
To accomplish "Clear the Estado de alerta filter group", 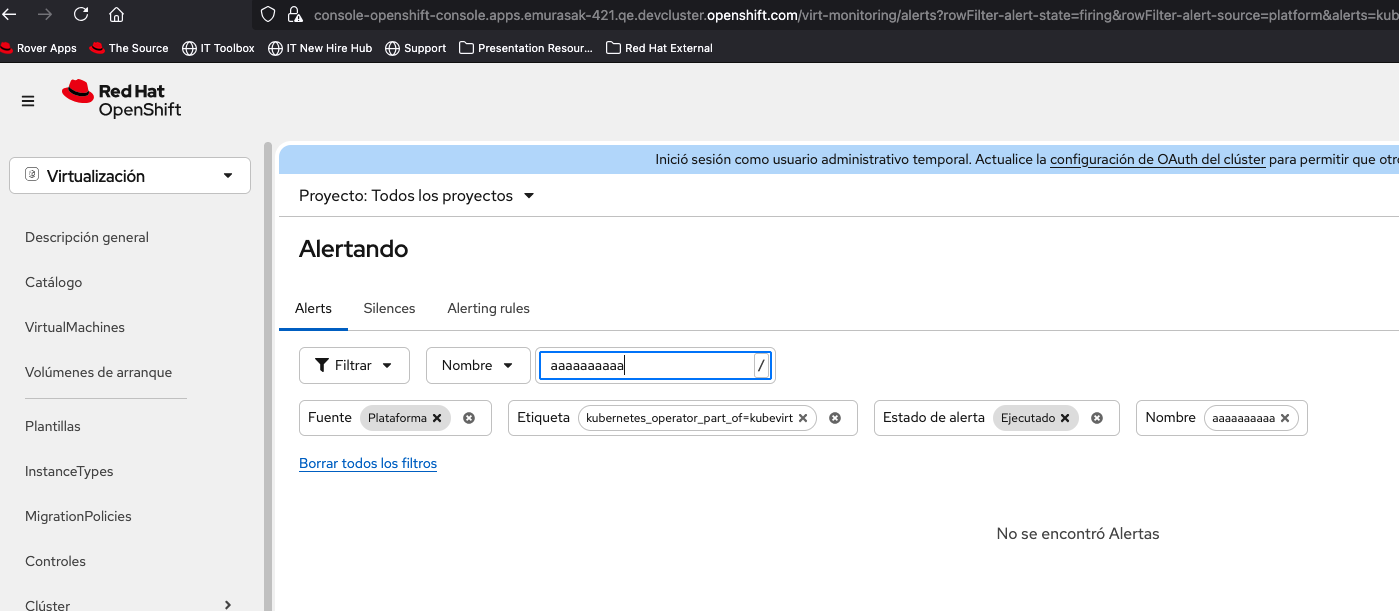I will point(1097,418).
